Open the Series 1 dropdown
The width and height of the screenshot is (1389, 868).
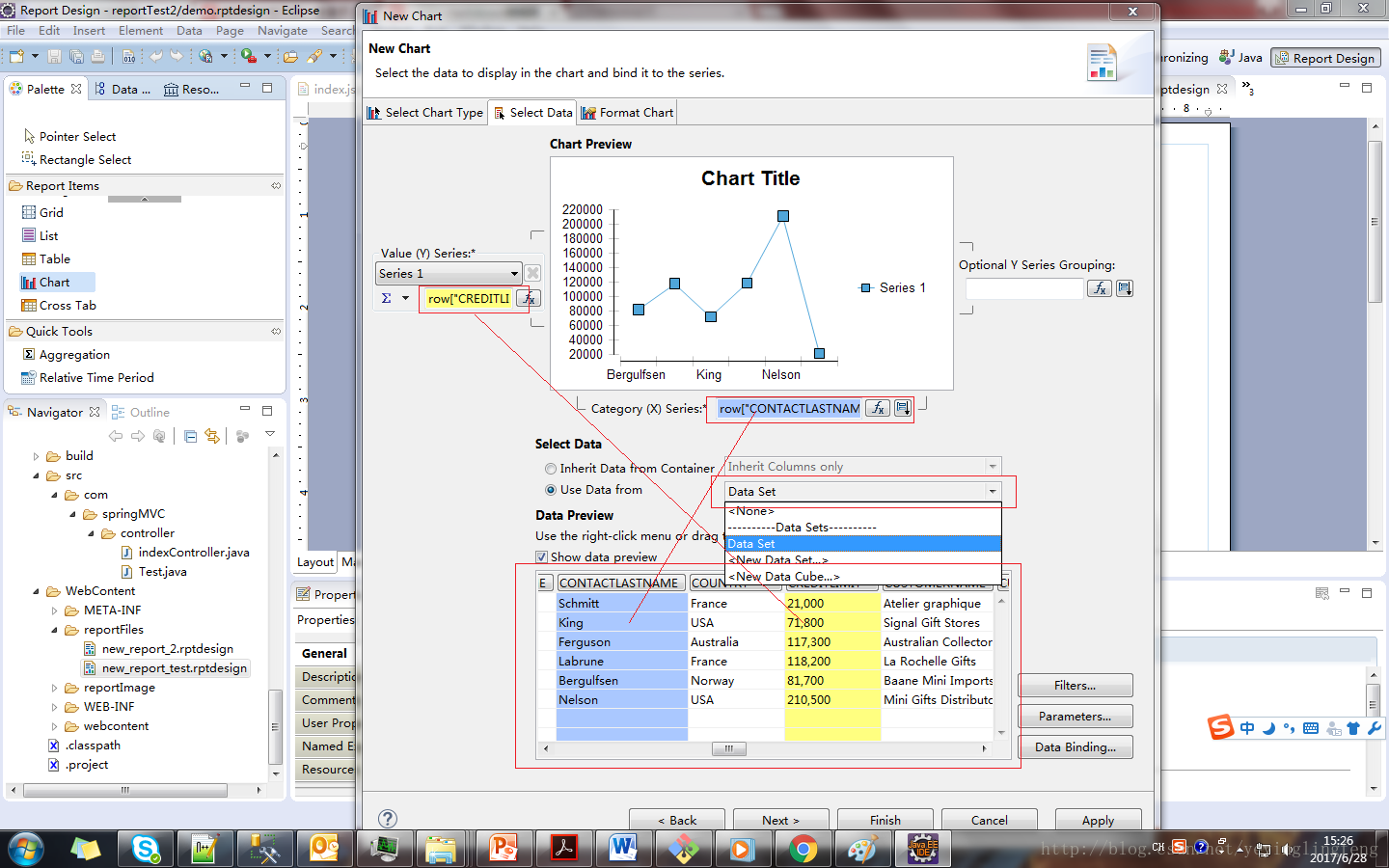coord(449,273)
